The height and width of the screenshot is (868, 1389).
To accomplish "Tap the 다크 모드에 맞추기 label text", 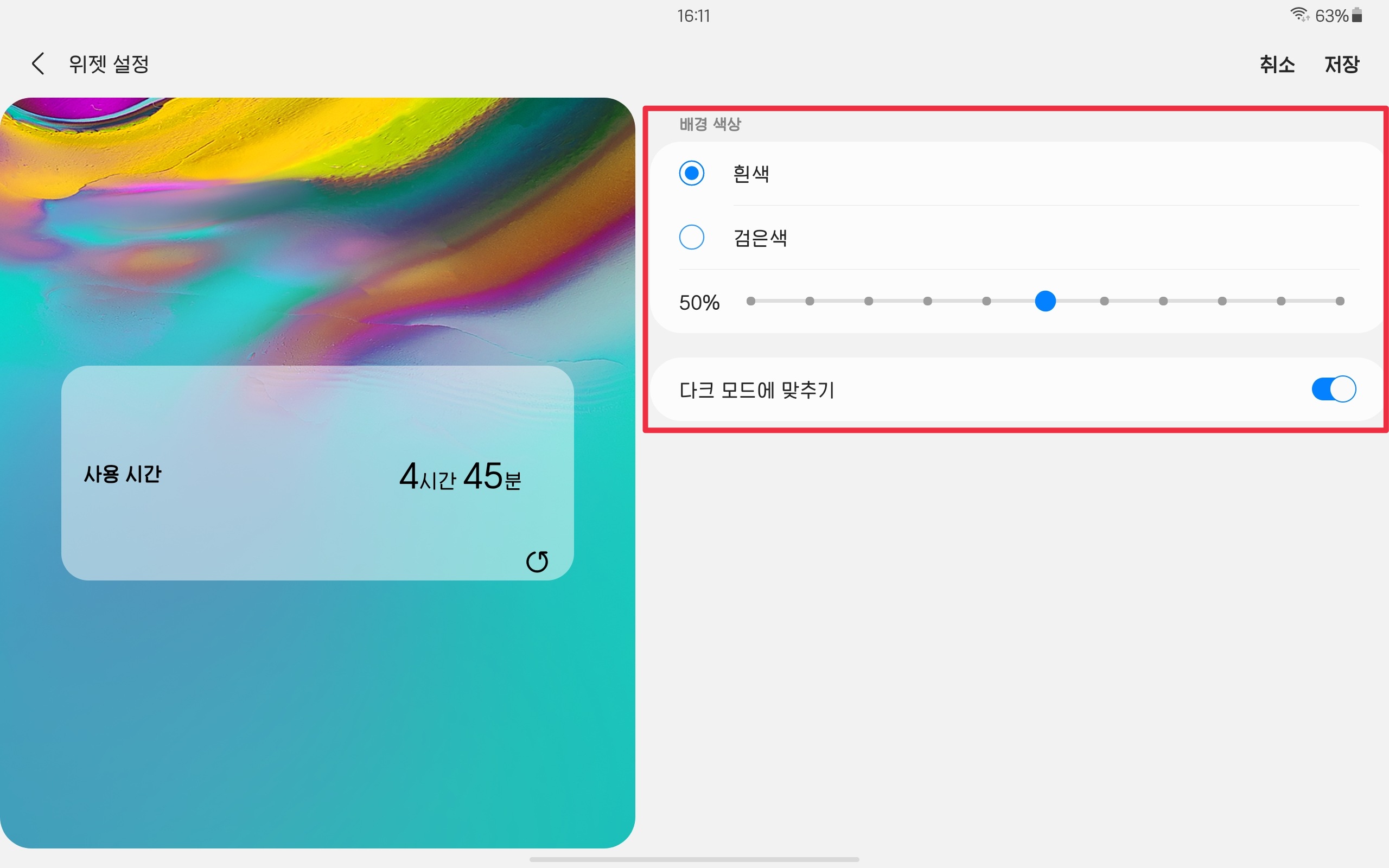I will point(756,391).
